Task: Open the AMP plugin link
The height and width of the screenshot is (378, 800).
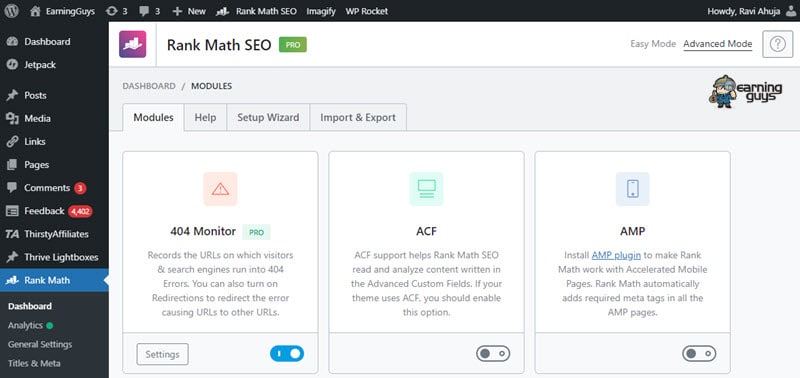Action: (x=616, y=255)
